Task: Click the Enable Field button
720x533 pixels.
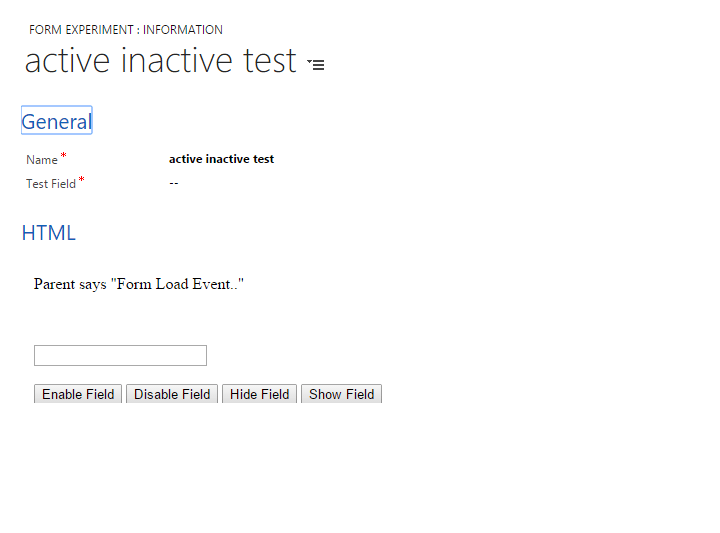Action: pos(78,394)
